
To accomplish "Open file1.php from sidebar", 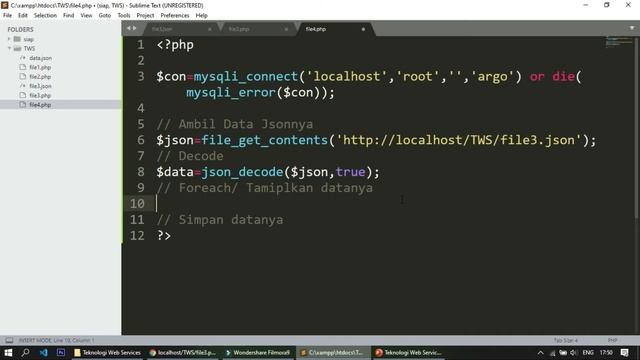I will tap(40, 67).
